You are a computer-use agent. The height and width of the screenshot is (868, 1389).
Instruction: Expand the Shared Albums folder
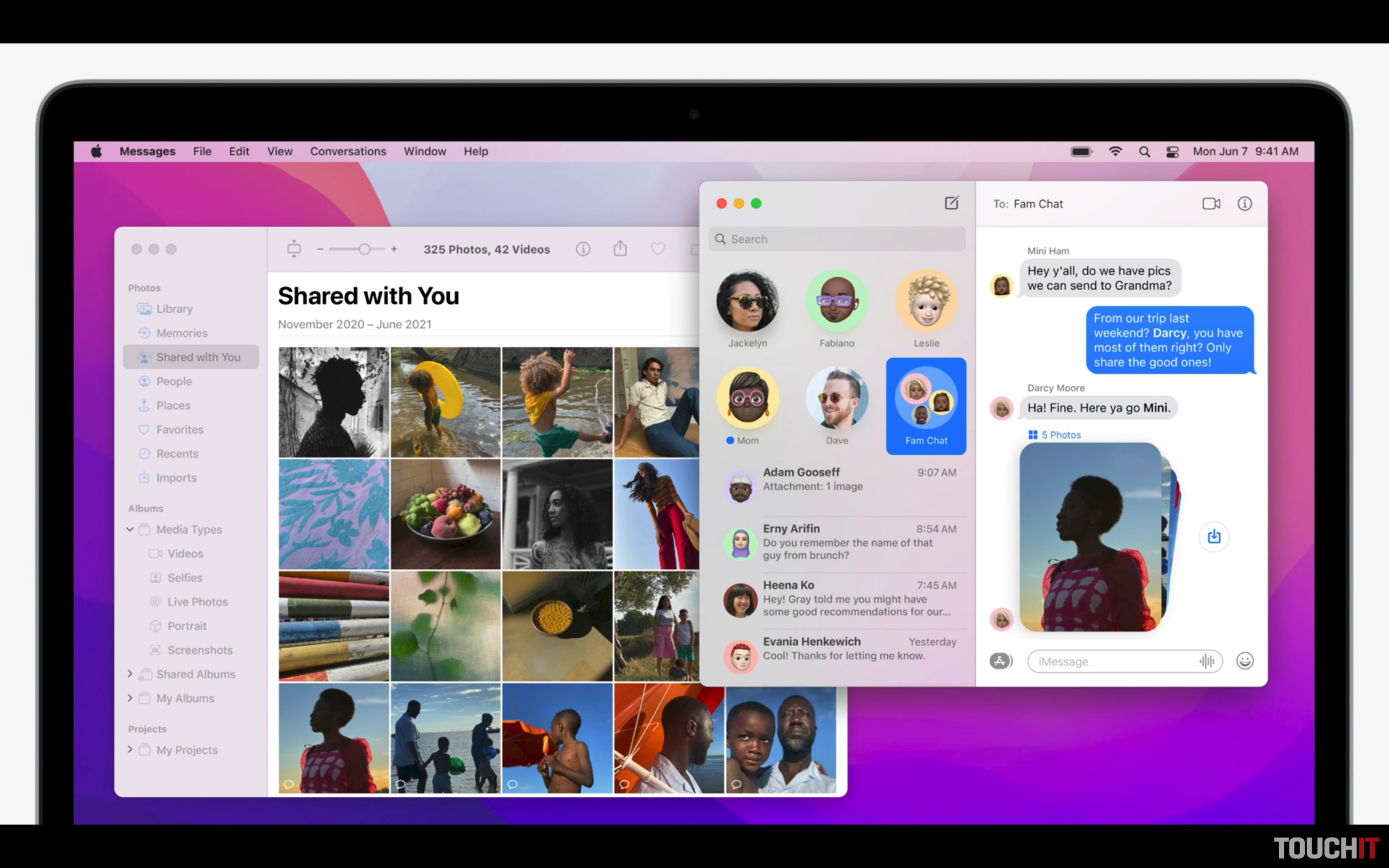[x=130, y=674]
